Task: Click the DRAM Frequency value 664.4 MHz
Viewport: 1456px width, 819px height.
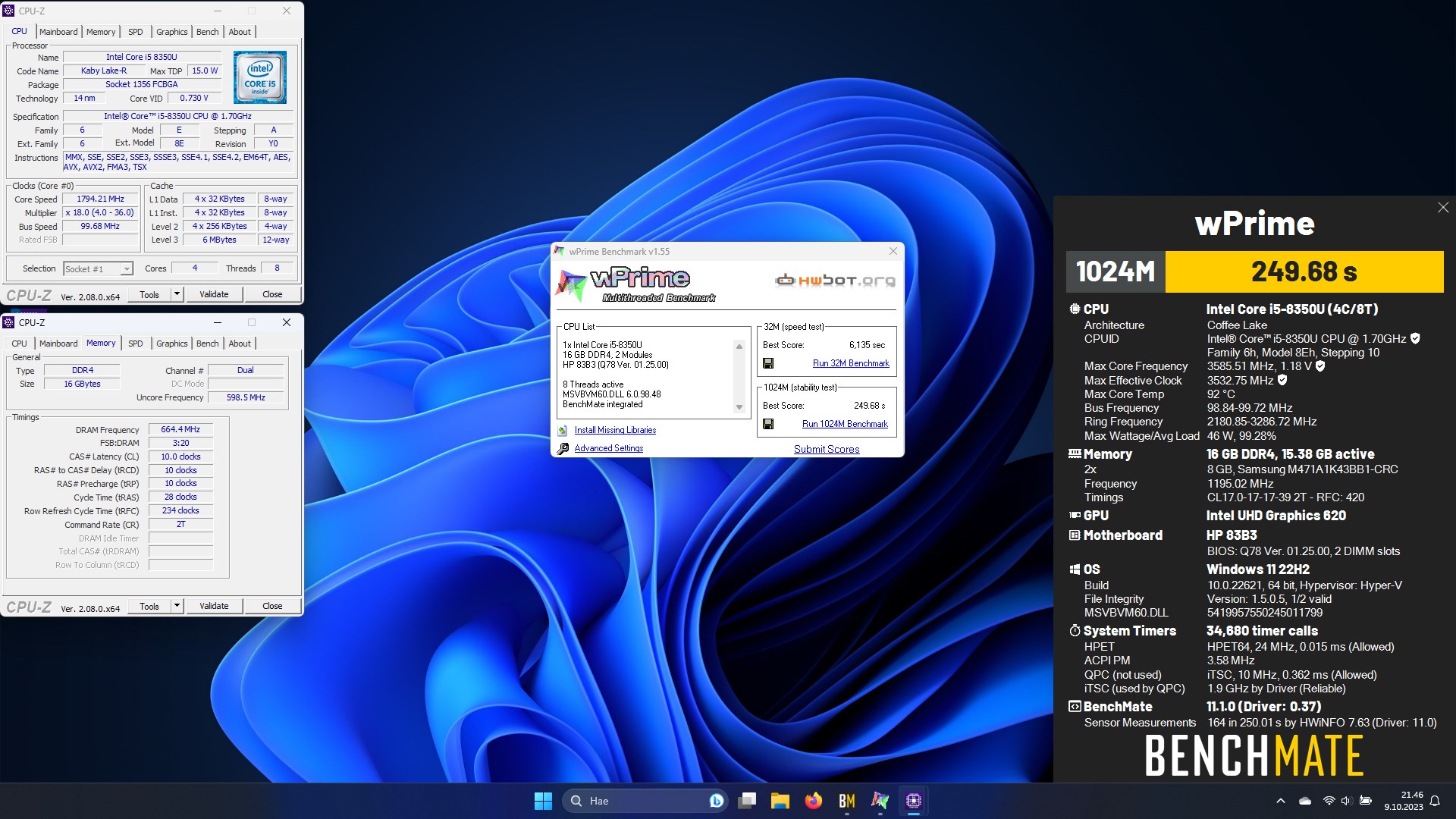Action: (x=180, y=429)
